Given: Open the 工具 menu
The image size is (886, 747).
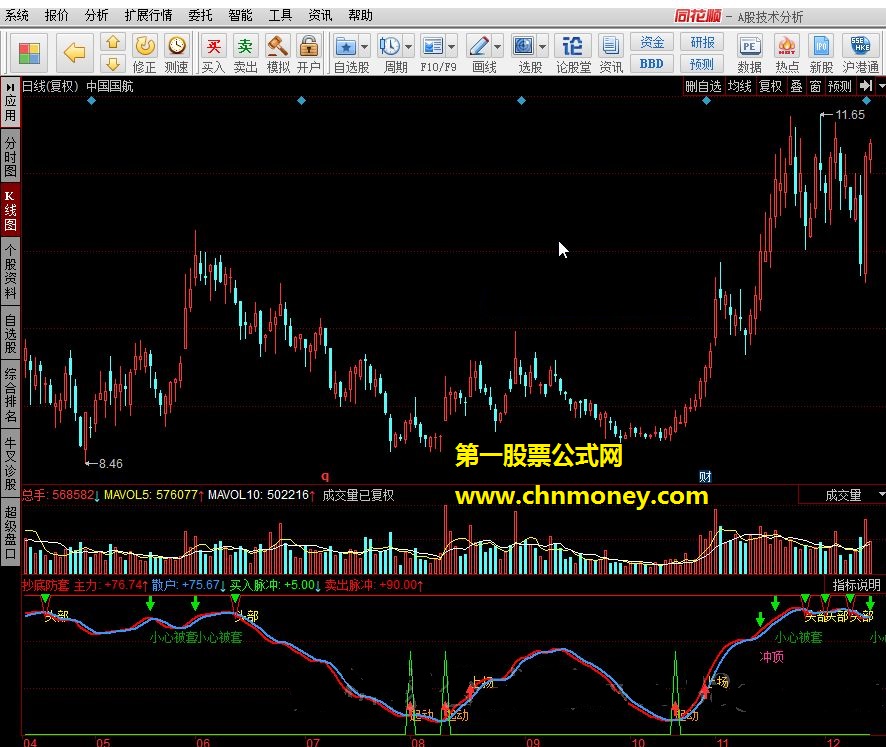Looking at the screenshot, I should (280, 15).
